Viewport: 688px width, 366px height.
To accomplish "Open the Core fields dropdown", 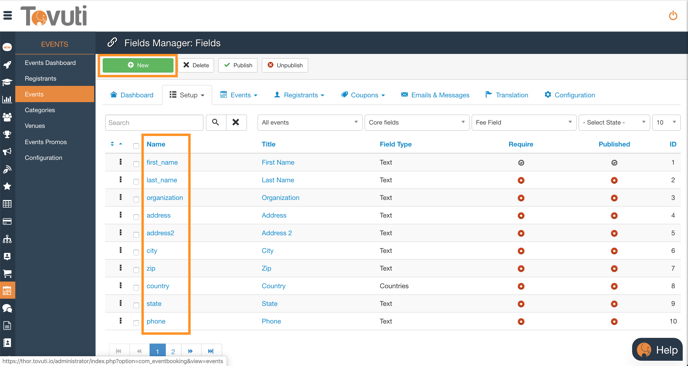I will [x=416, y=122].
